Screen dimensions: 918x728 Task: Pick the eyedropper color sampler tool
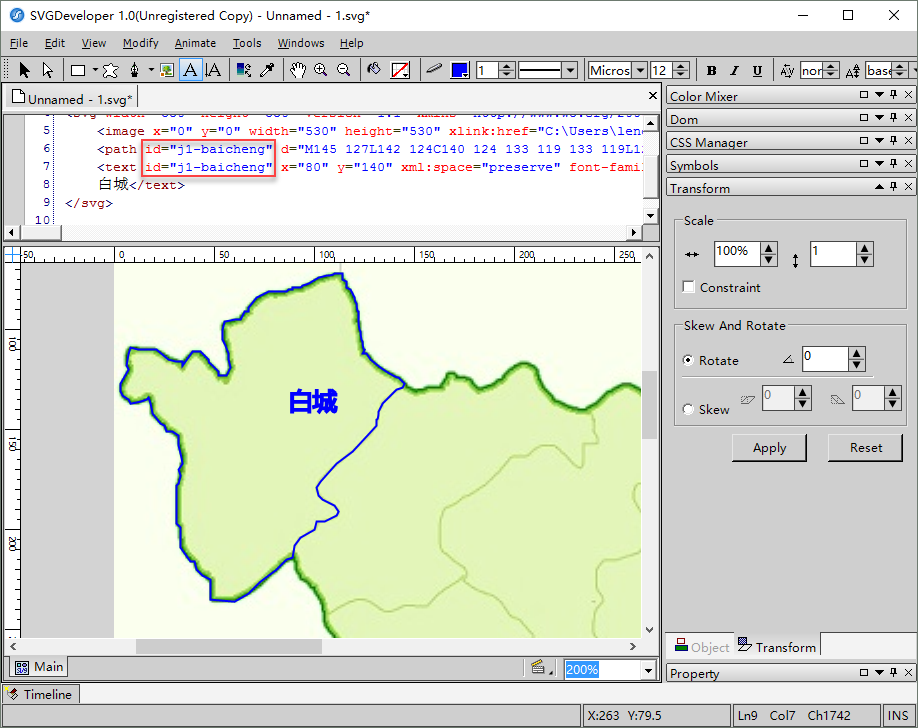(x=266, y=70)
